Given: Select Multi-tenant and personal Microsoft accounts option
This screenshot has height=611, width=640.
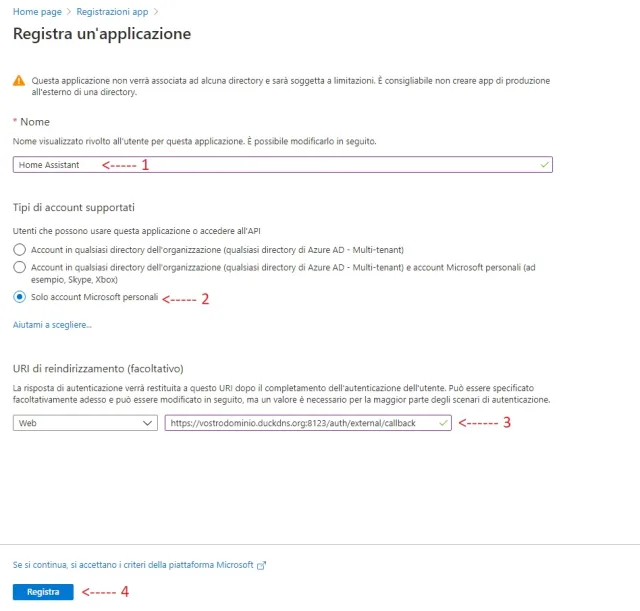Looking at the screenshot, I should [x=19, y=267].
